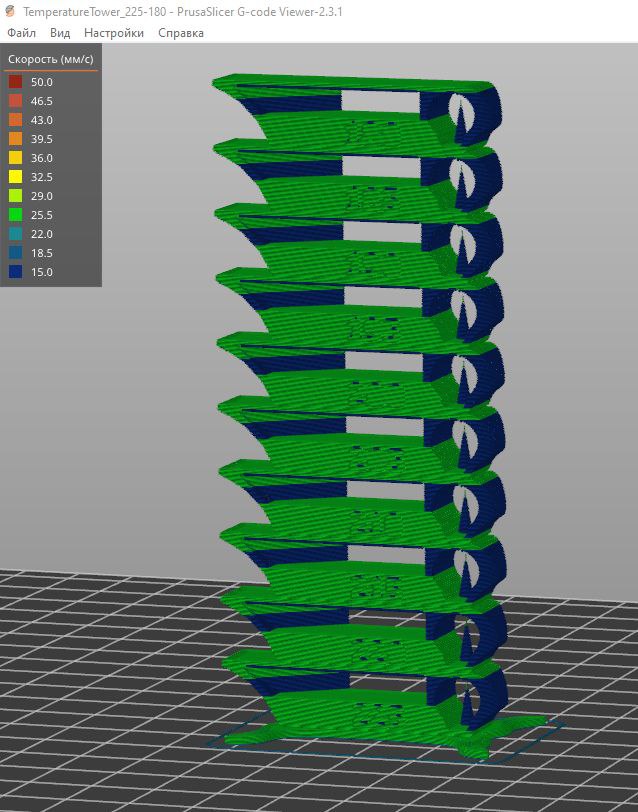The image size is (638, 812).
Task: Click the 32.5 legend value text
Action: coord(41,177)
